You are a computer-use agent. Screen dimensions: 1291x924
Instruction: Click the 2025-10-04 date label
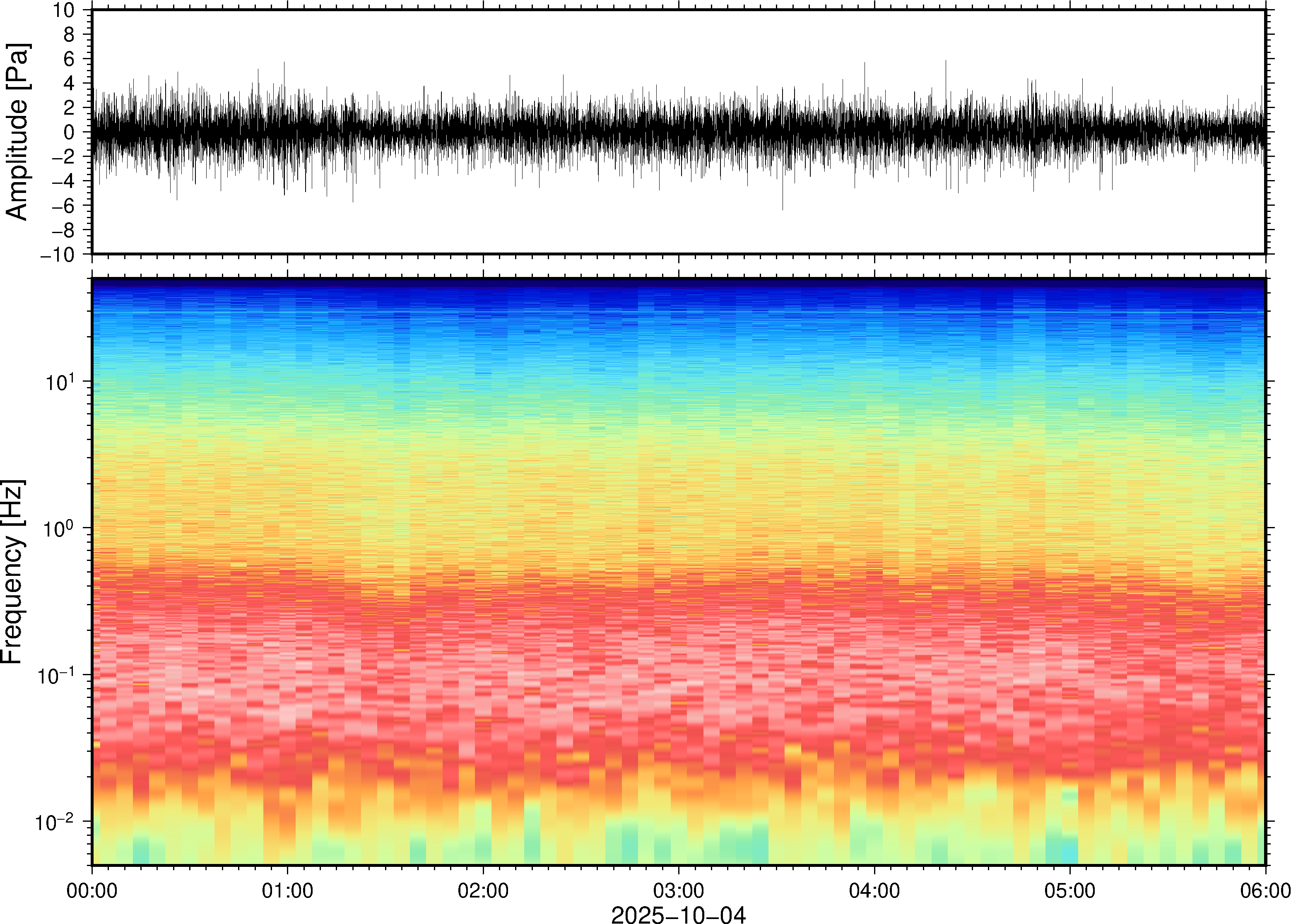coord(678,914)
